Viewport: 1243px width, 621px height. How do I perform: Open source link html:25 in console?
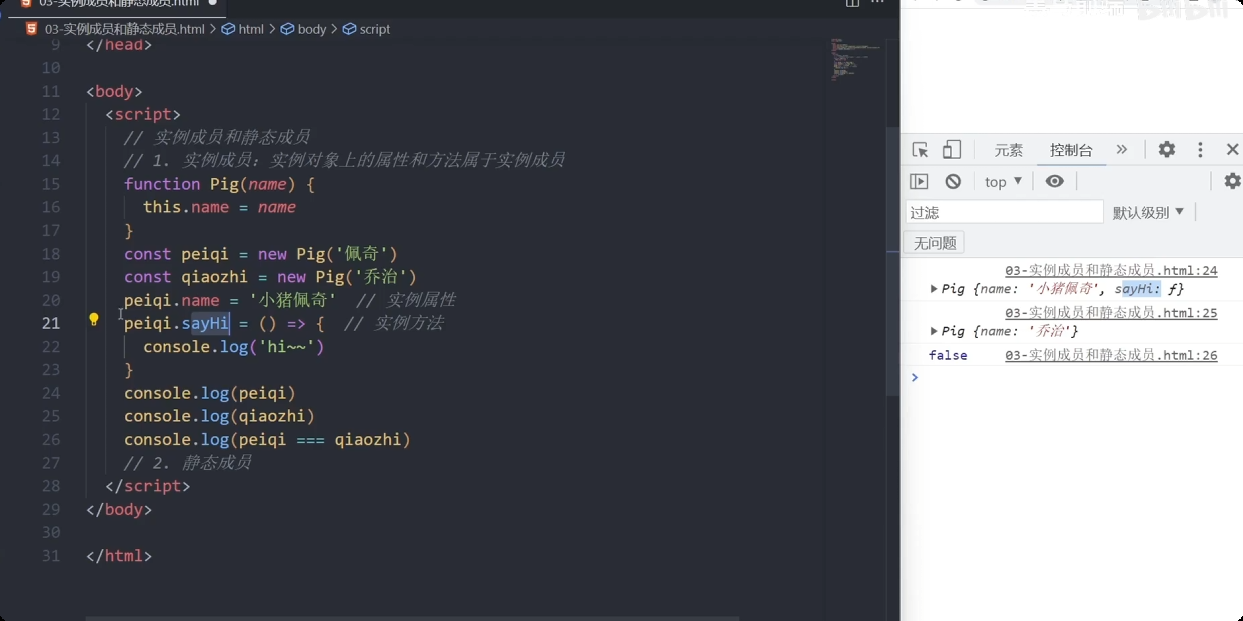click(x=1111, y=312)
